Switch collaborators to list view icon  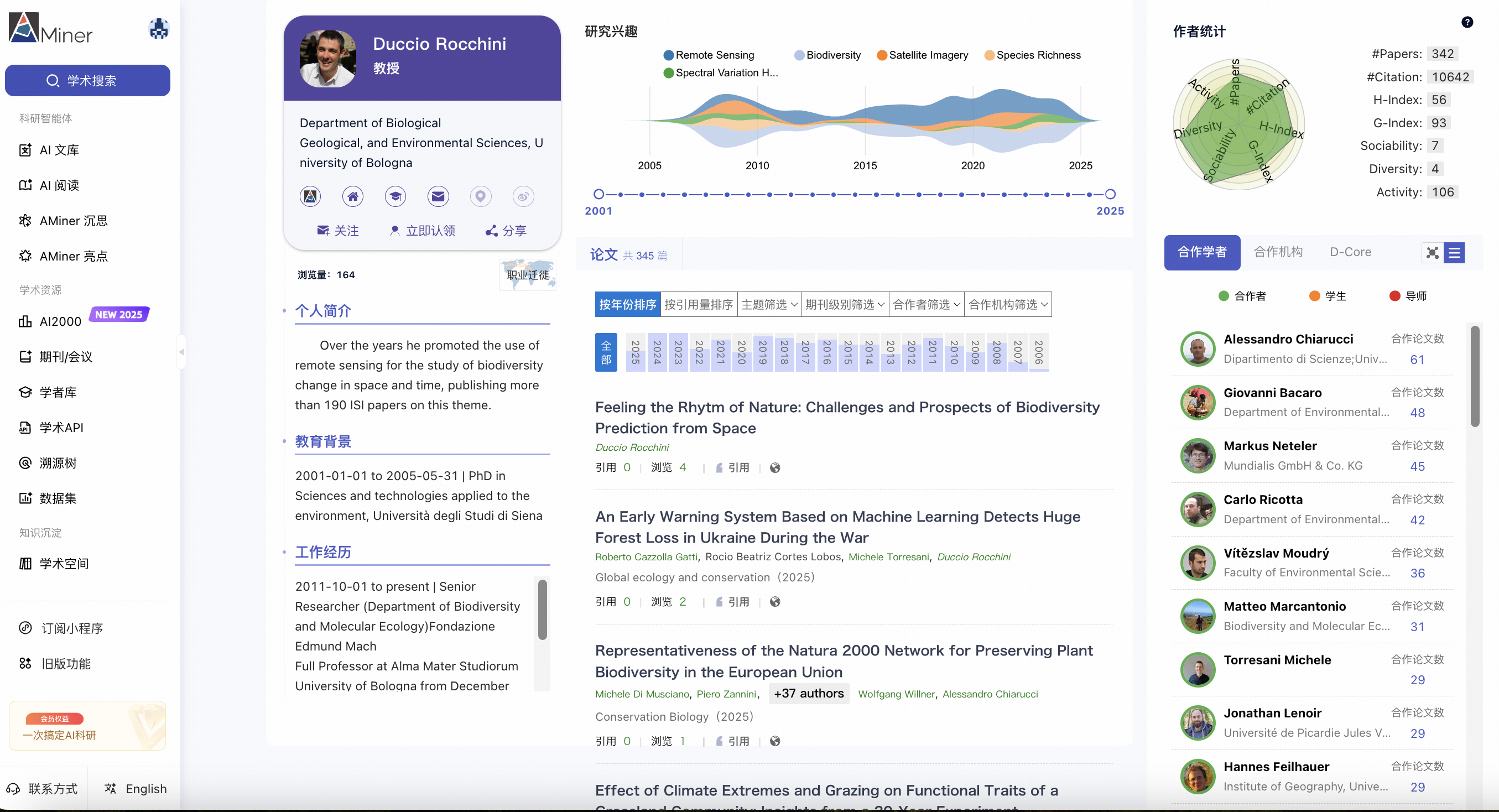click(1454, 253)
